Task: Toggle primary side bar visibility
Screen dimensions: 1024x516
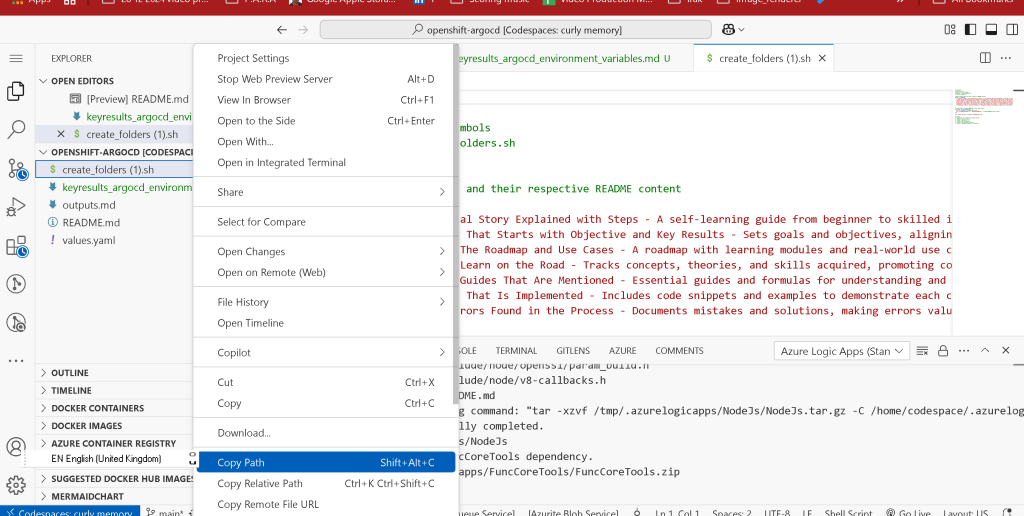Action: coord(970,29)
